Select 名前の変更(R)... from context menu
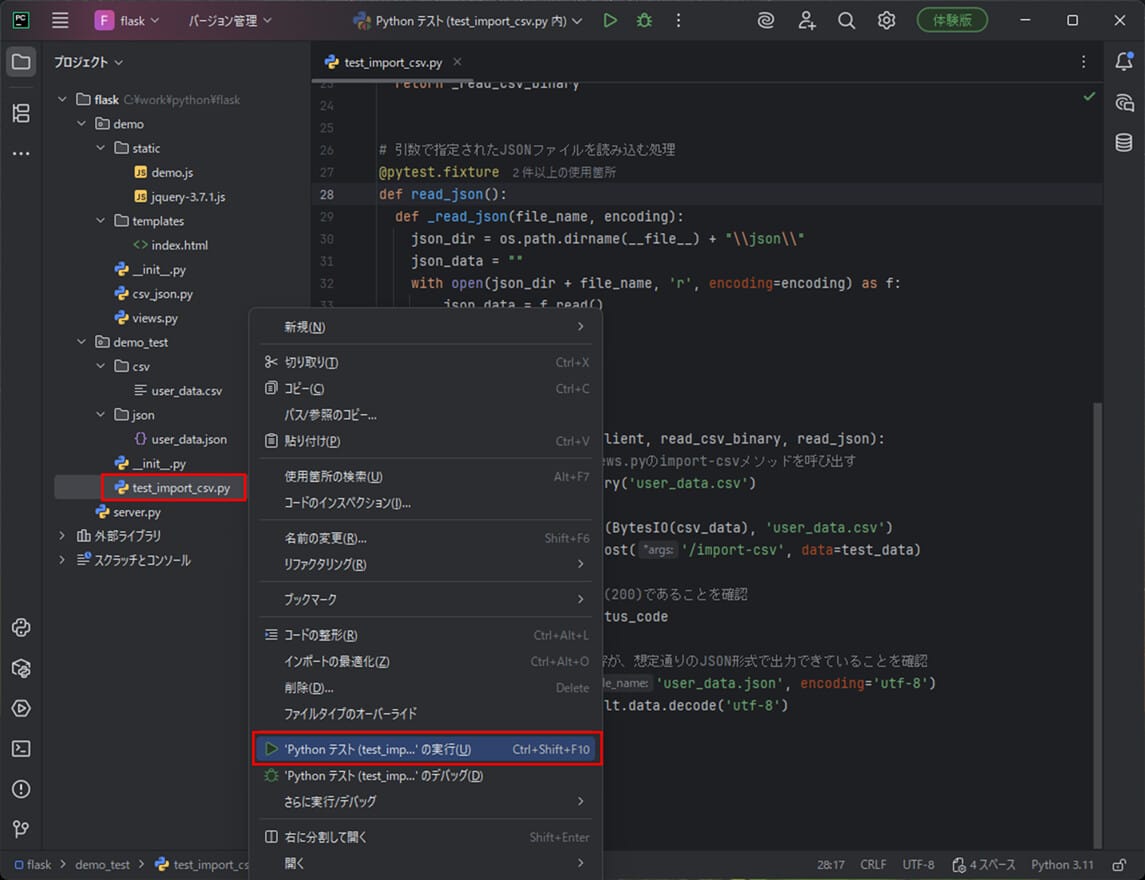This screenshot has width=1145, height=880. pyautogui.click(x=325, y=538)
